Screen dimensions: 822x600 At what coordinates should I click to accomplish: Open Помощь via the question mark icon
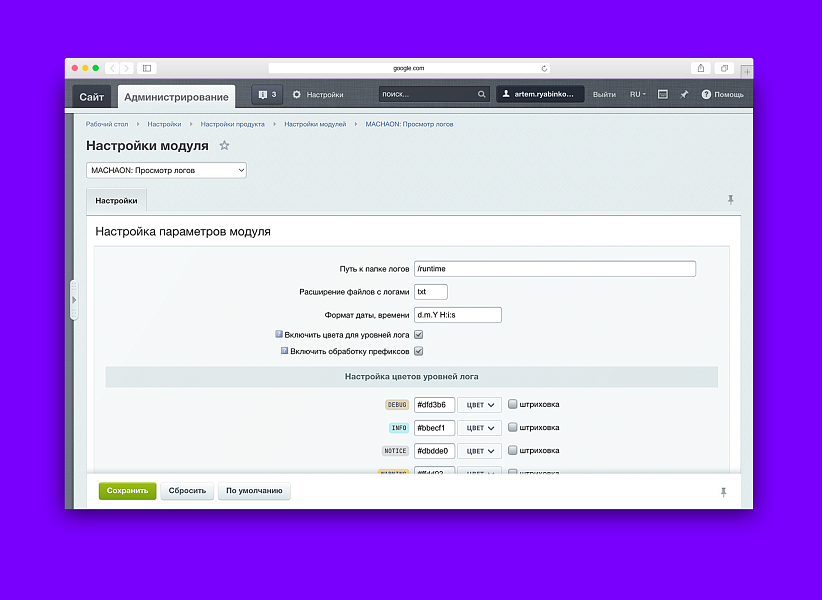point(706,95)
